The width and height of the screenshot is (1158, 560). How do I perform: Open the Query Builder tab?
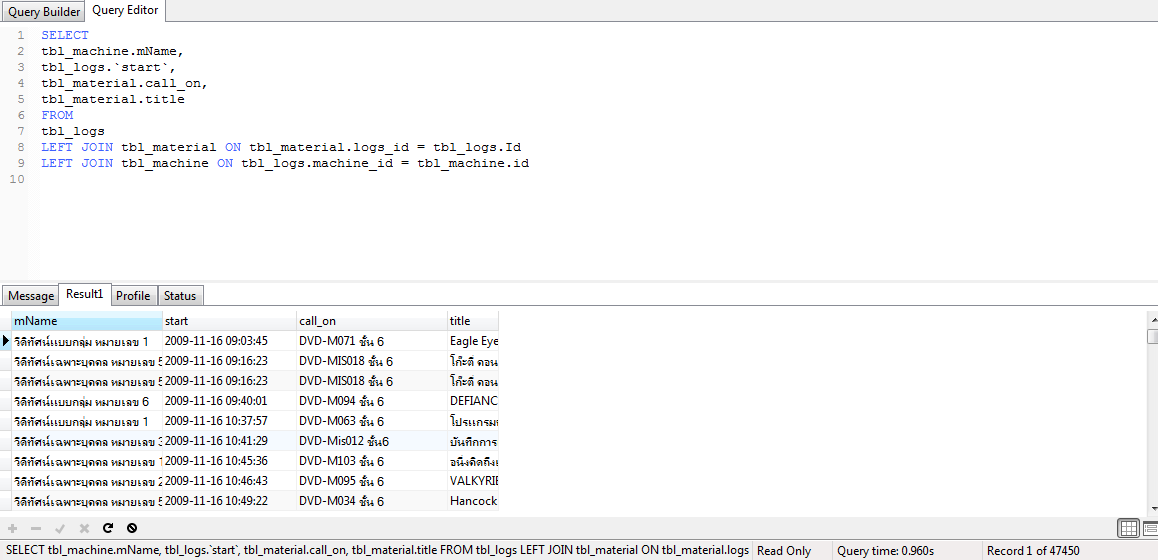pyautogui.click(x=44, y=12)
